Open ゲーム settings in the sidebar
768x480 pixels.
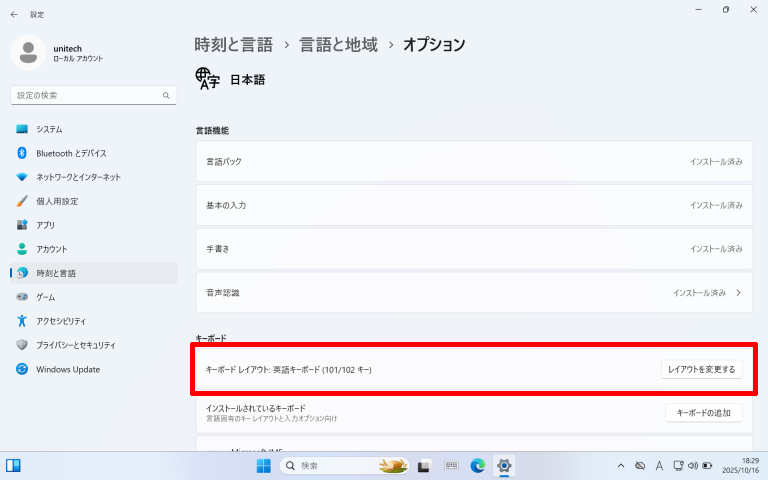(x=46, y=297)
